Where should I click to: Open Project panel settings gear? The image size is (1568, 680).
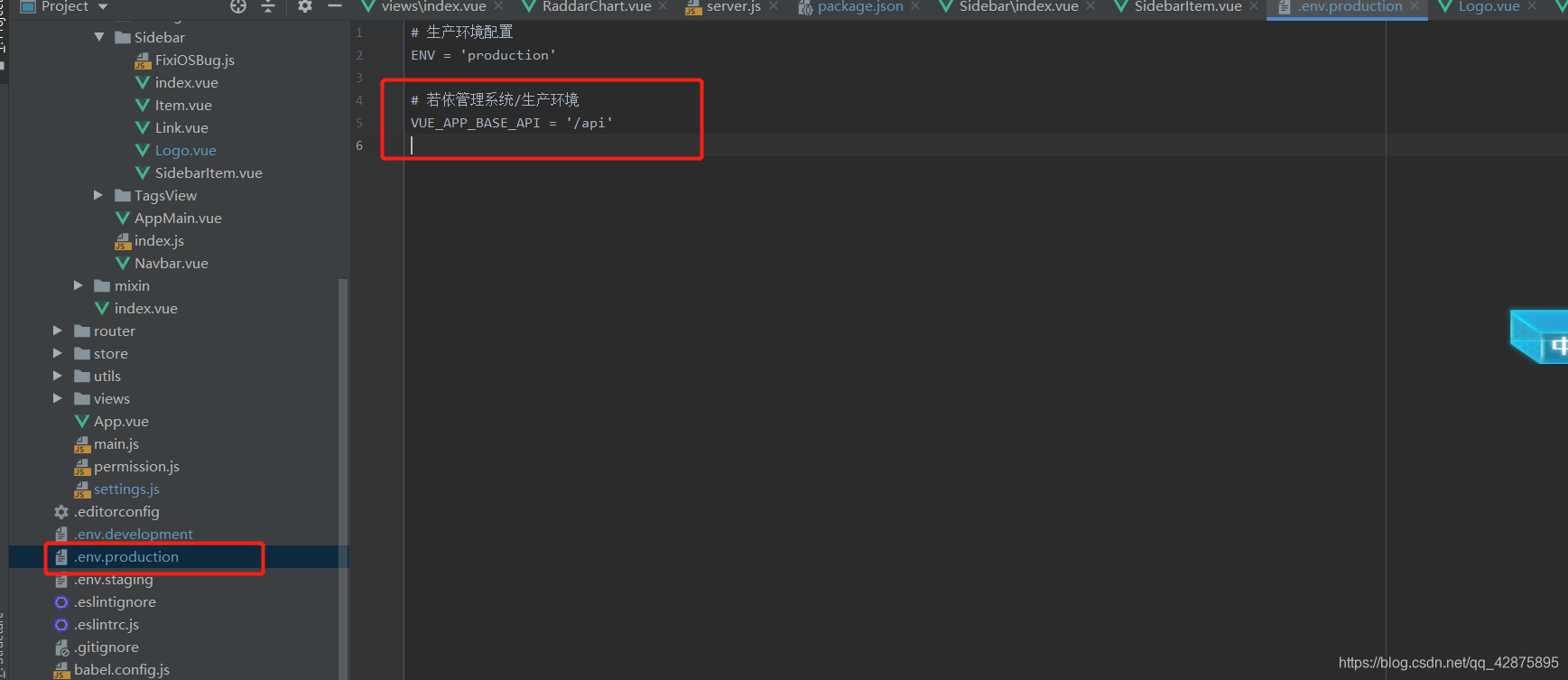[x=305, y=6]
